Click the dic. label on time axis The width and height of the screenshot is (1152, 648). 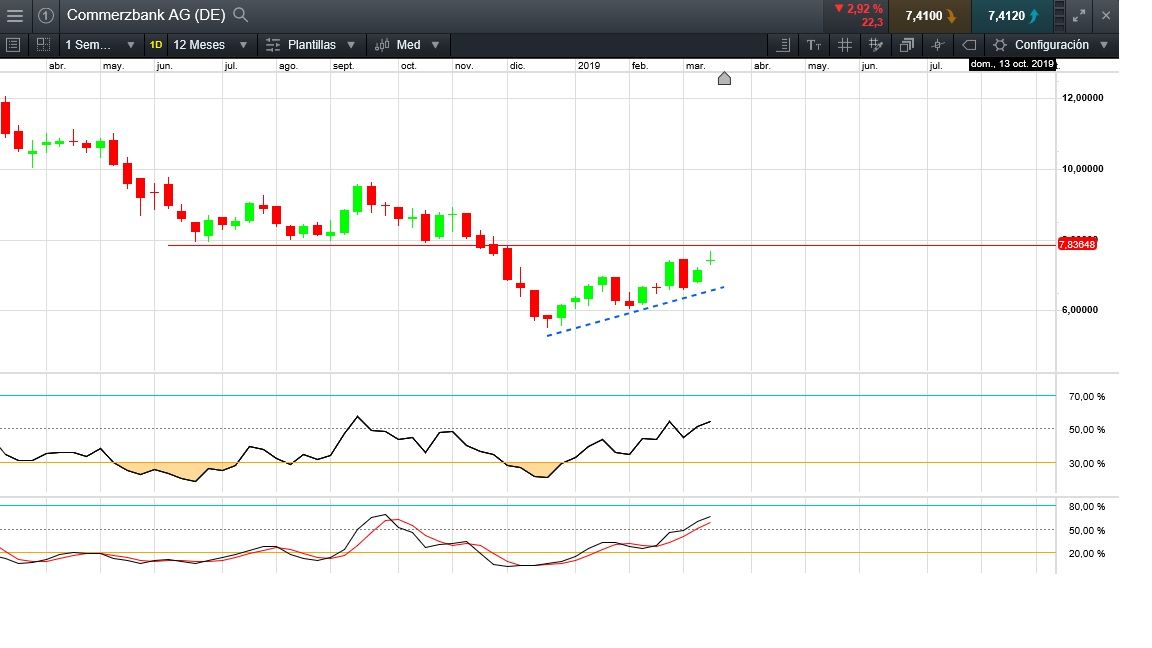pyautogui.click(x=517, y=65)
